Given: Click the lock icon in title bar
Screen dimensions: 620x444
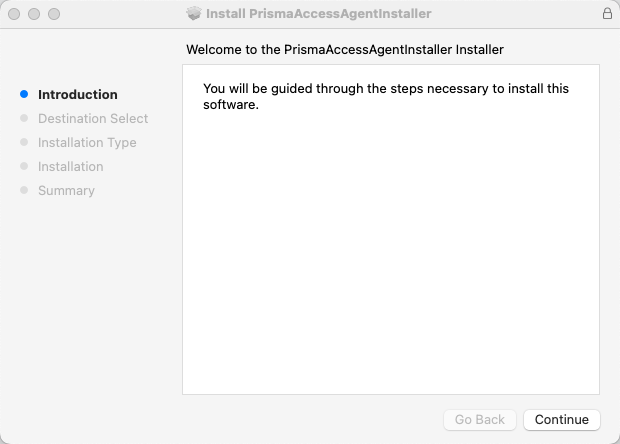Looking at the screenshot, I should point(607,14).
